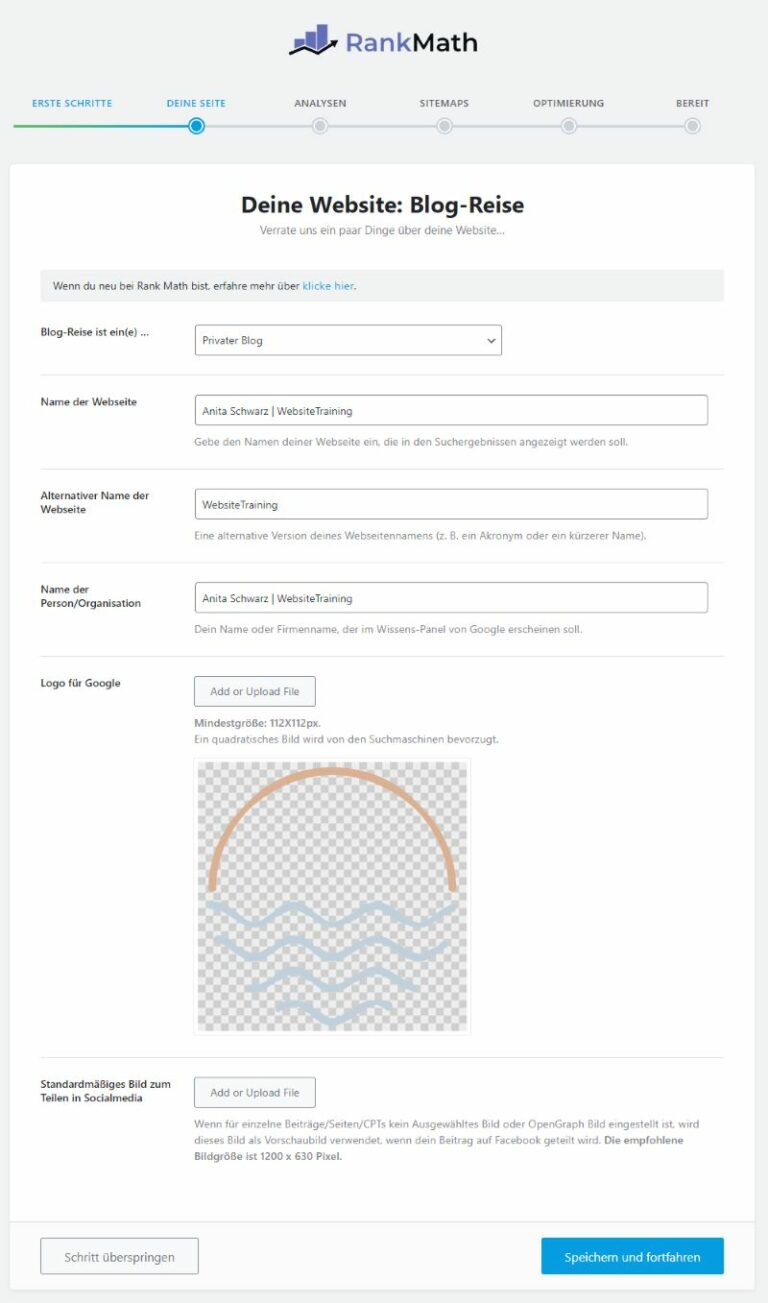
Task: Focus the Alternativer Name der Webseite field
Action: 451,504
